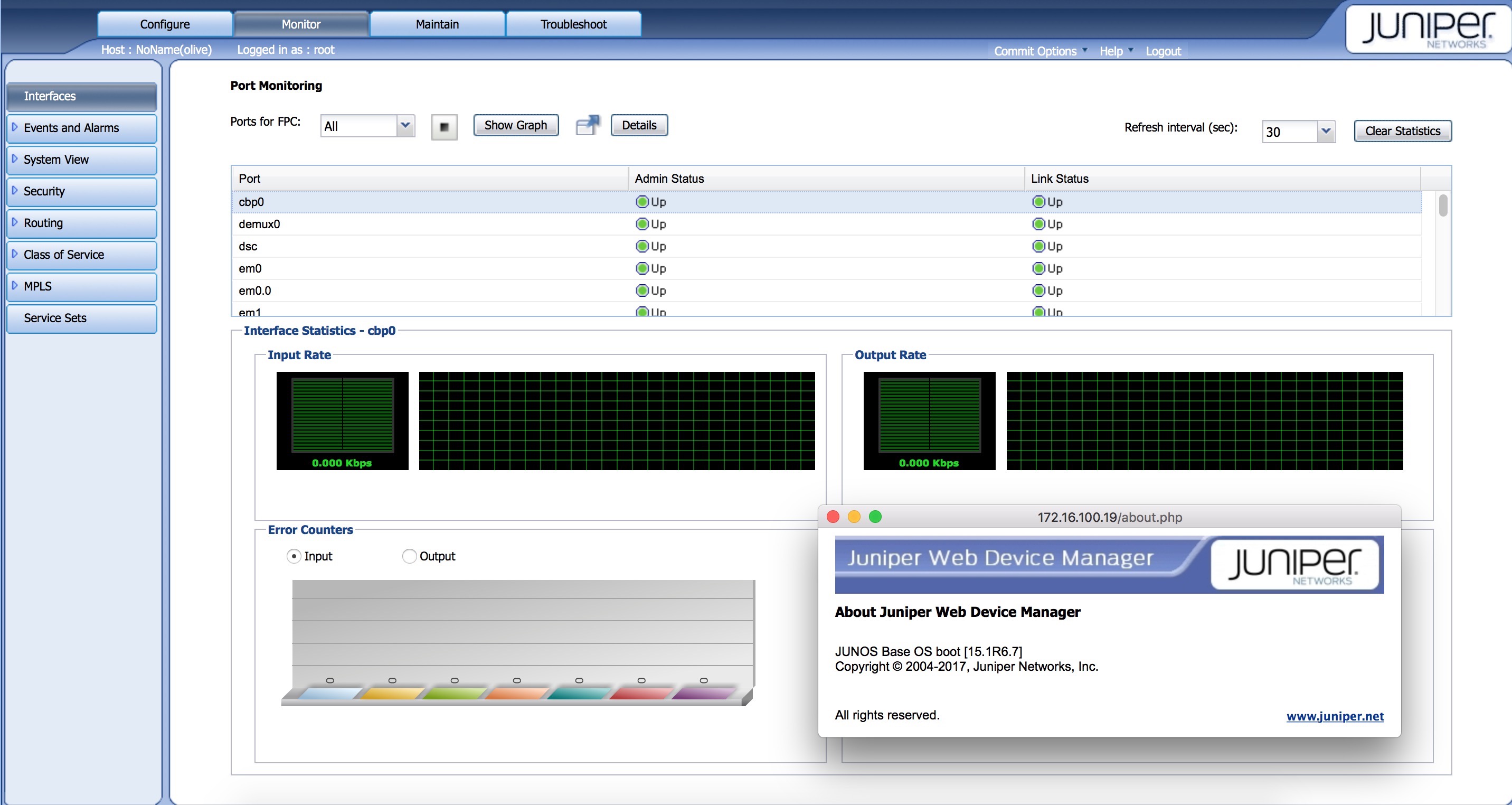Switch to the Troubleshoot tab
Screen dimensions: 1512x805
(573, 24)
